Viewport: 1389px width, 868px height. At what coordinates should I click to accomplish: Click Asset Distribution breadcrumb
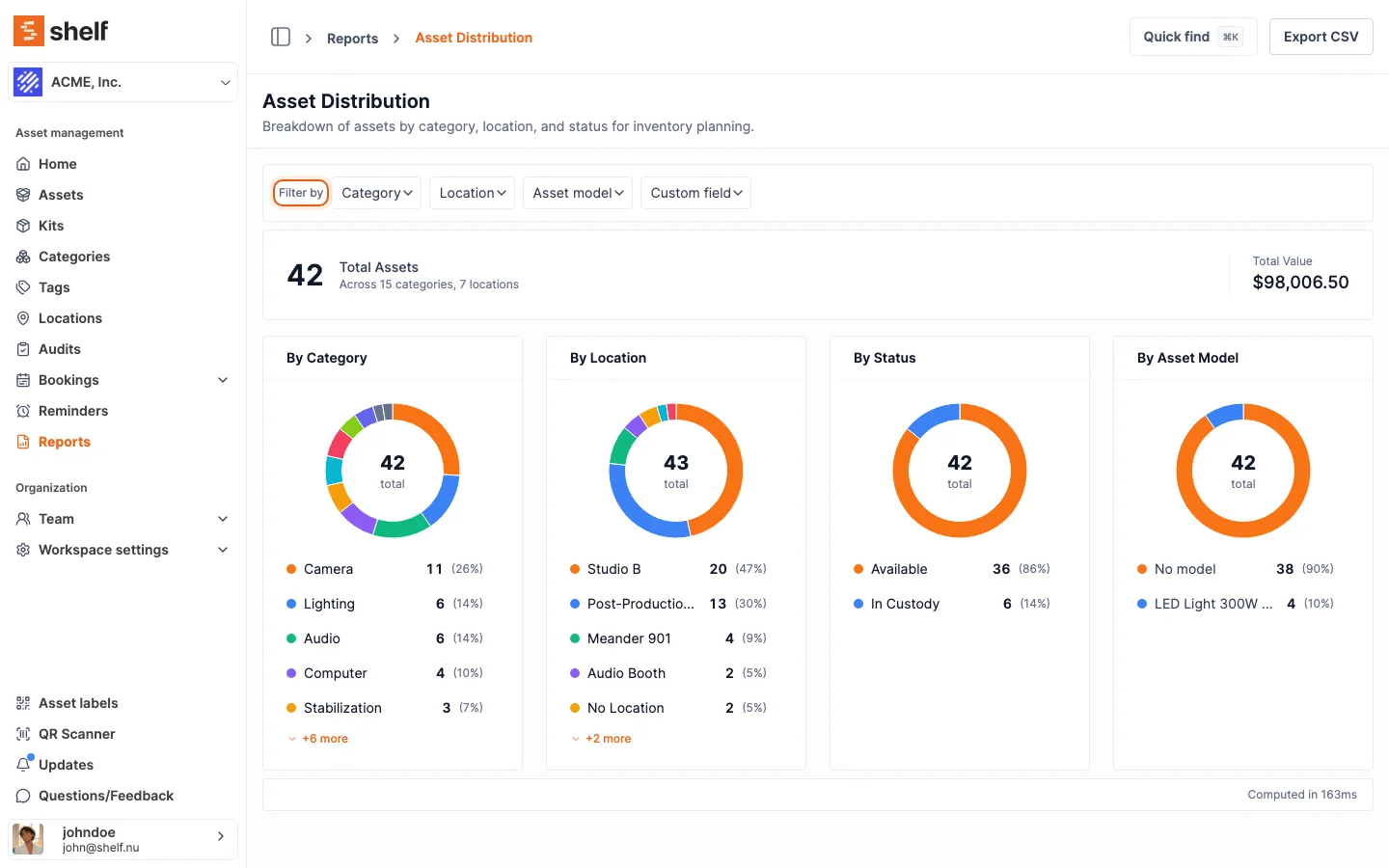474,38
